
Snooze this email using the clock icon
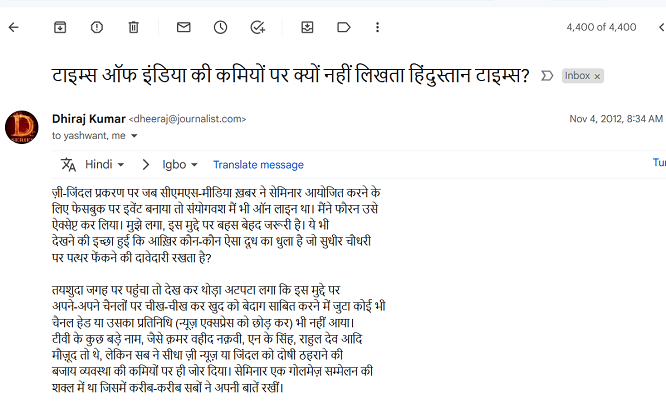click(220, 28)
